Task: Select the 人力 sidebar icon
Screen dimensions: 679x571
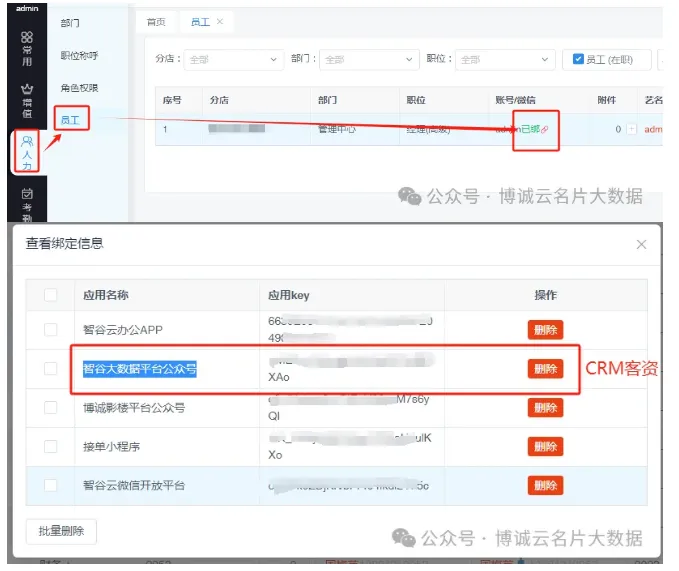Action: pyautogui.click(x=27, y=152)
